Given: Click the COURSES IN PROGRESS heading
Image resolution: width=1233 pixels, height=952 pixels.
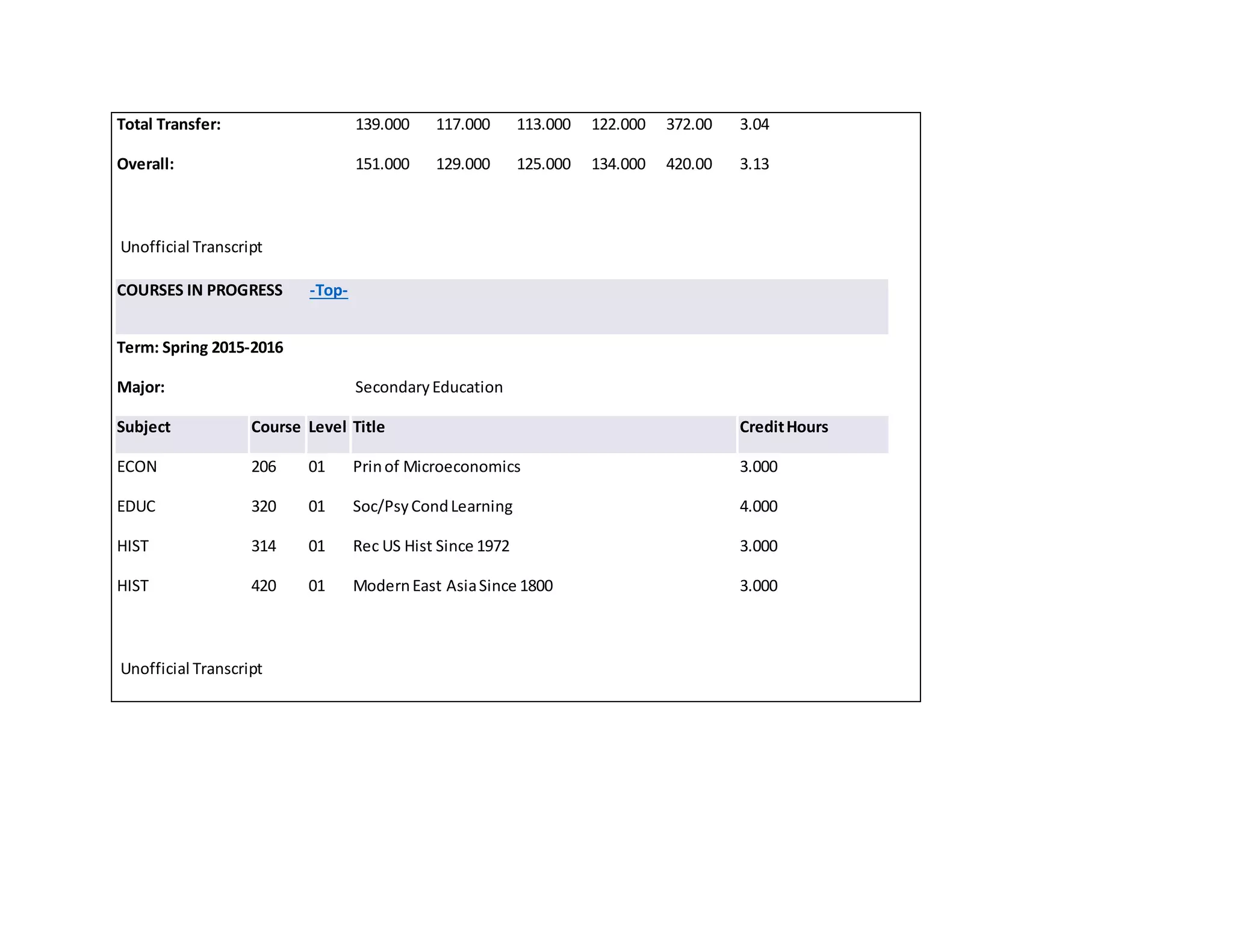Looking at the screenshot, I should pyautogui.click(x=199, y=291).
